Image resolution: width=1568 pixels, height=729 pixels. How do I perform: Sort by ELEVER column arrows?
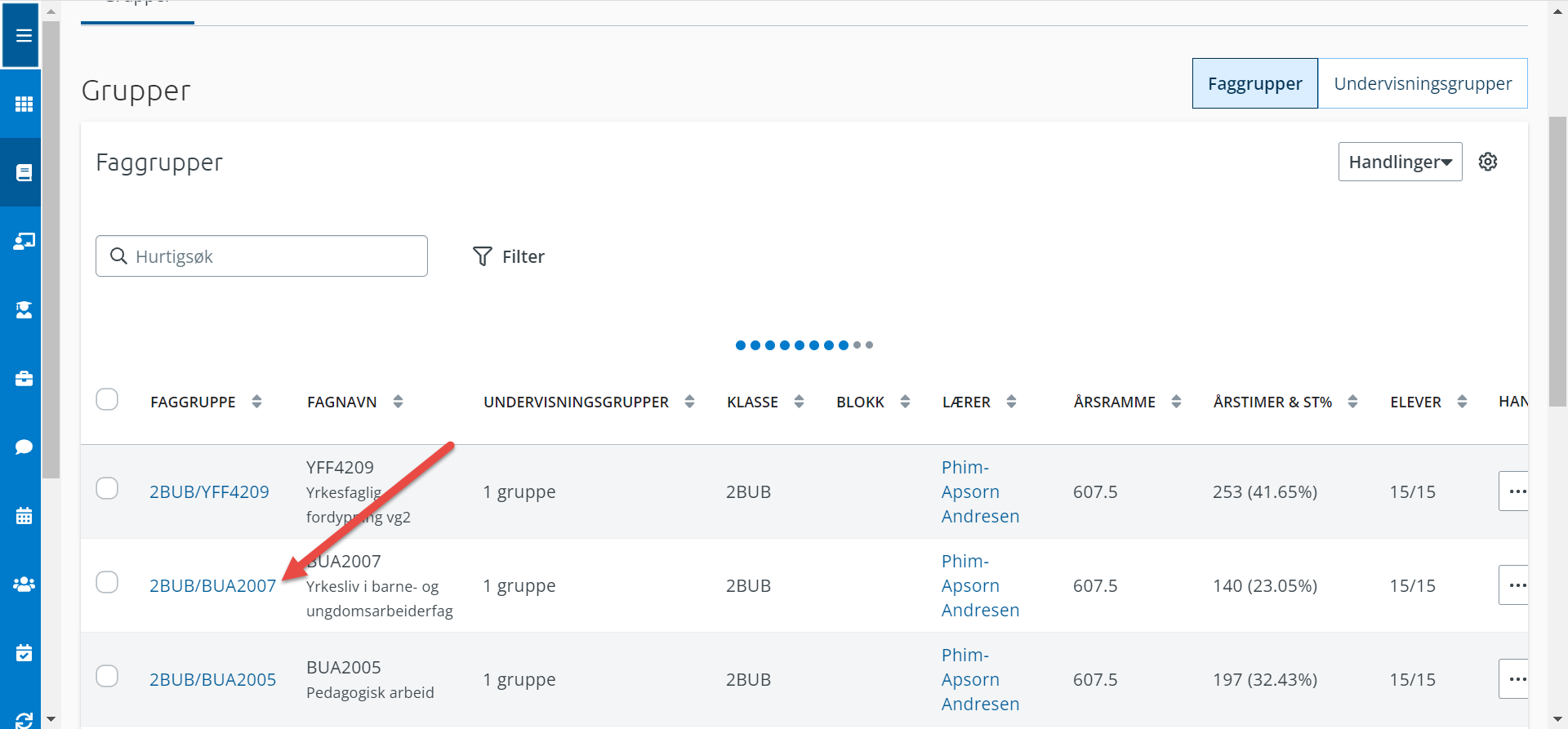(1462, 402)
